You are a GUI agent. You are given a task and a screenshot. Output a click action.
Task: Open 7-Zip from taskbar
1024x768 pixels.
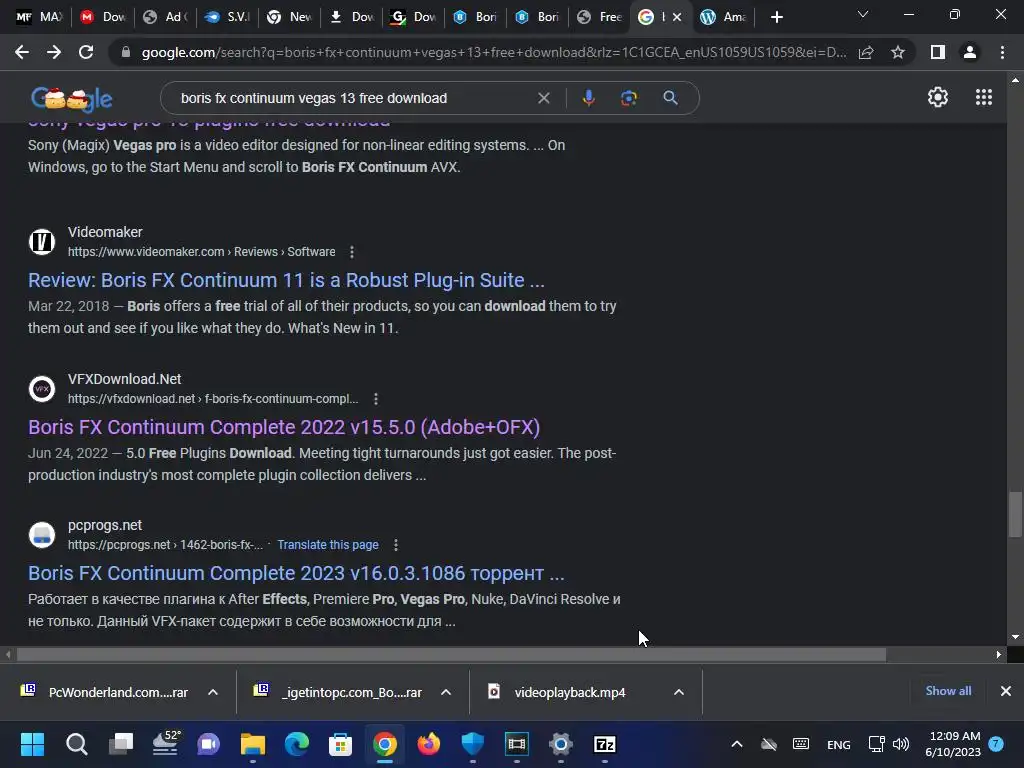(x=605, y=744)
